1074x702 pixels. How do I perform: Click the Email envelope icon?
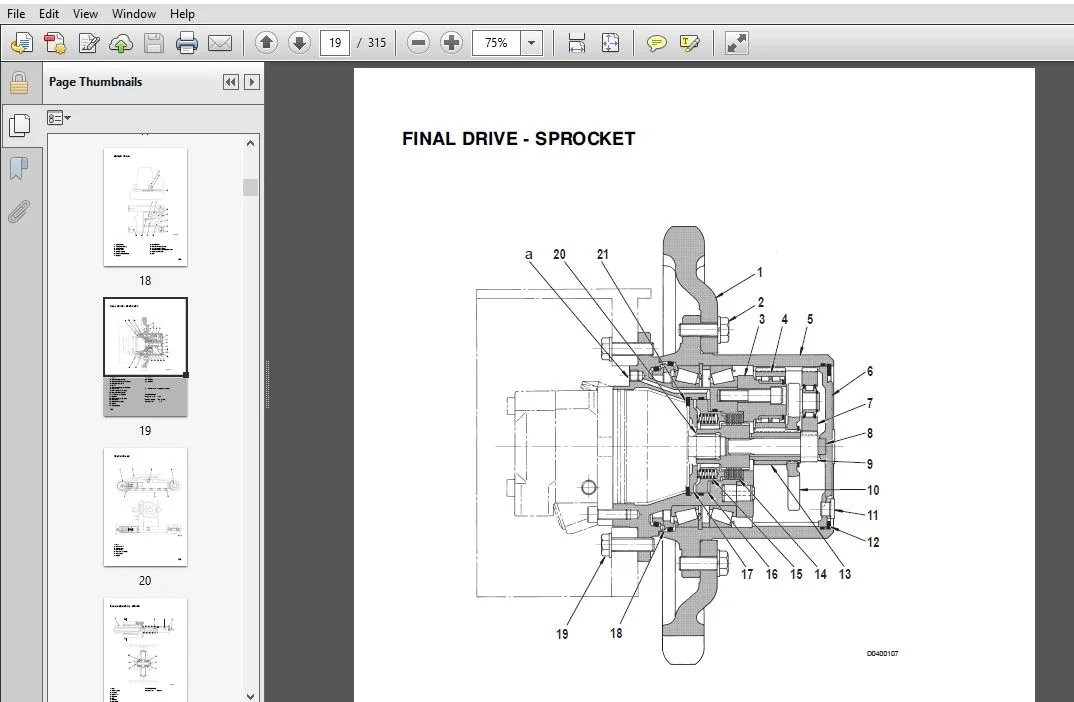pyautogui.click(x=220, y=43)
